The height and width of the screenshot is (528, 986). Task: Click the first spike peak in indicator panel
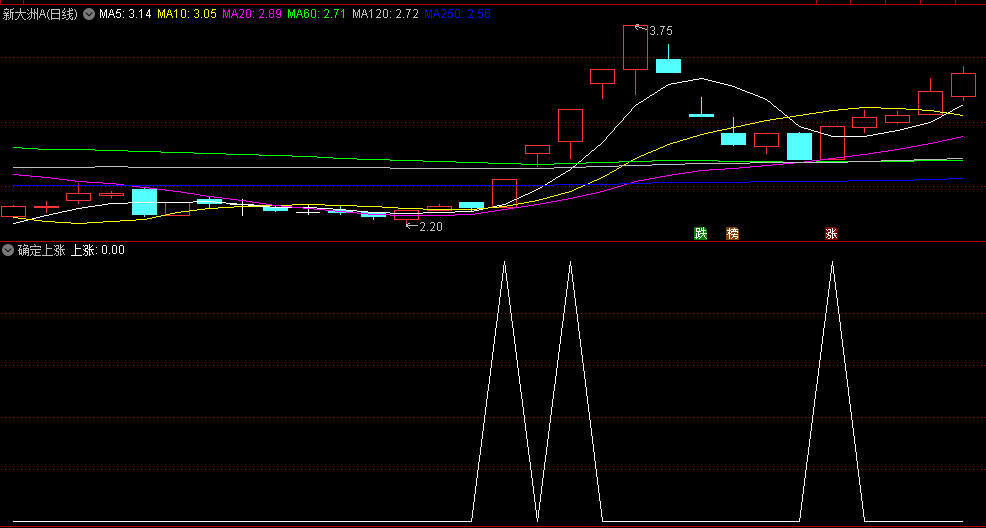(504, 262)
